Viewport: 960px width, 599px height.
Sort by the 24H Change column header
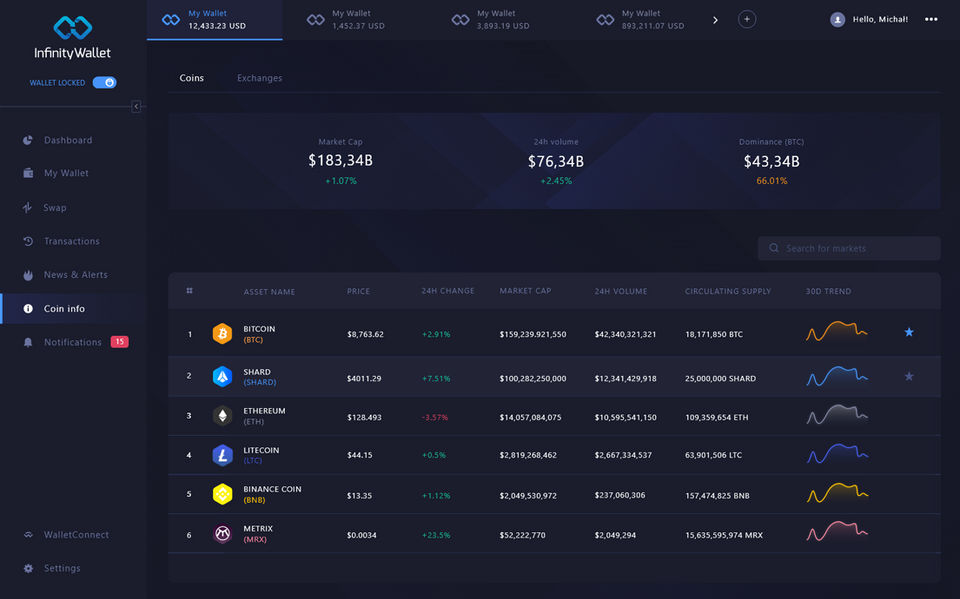coord(448,291)
